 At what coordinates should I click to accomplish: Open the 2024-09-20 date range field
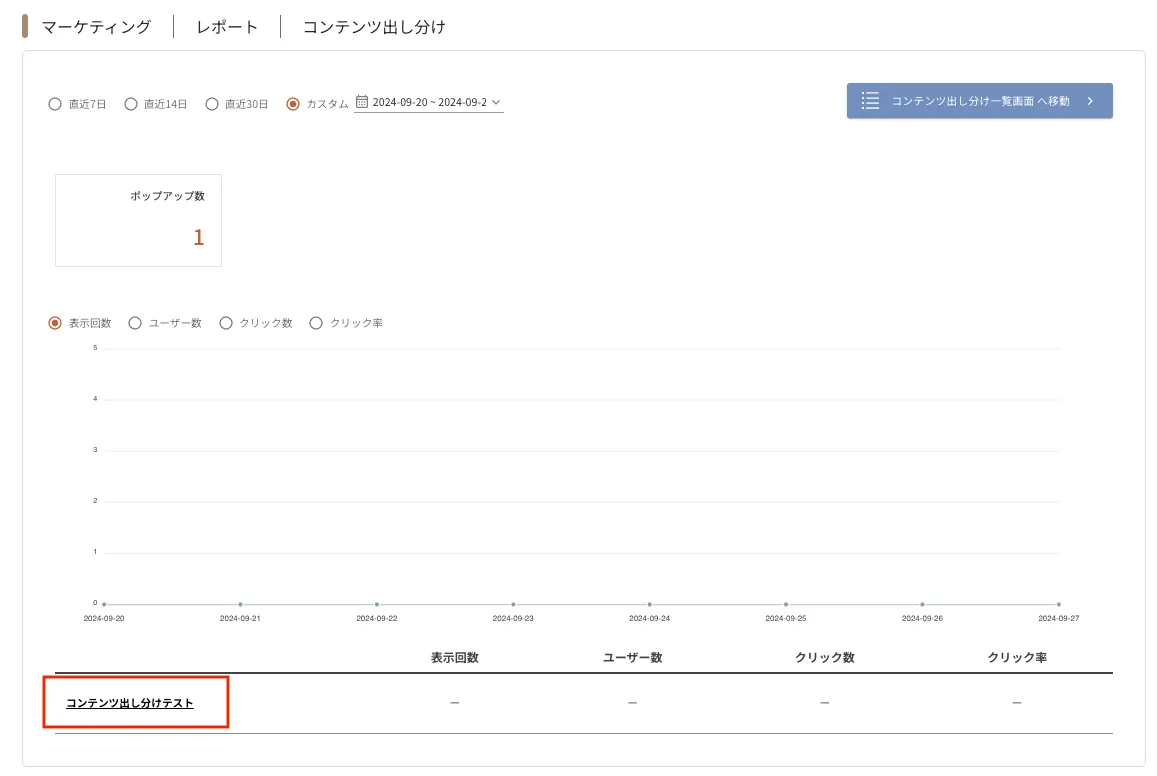pos(429,103)
